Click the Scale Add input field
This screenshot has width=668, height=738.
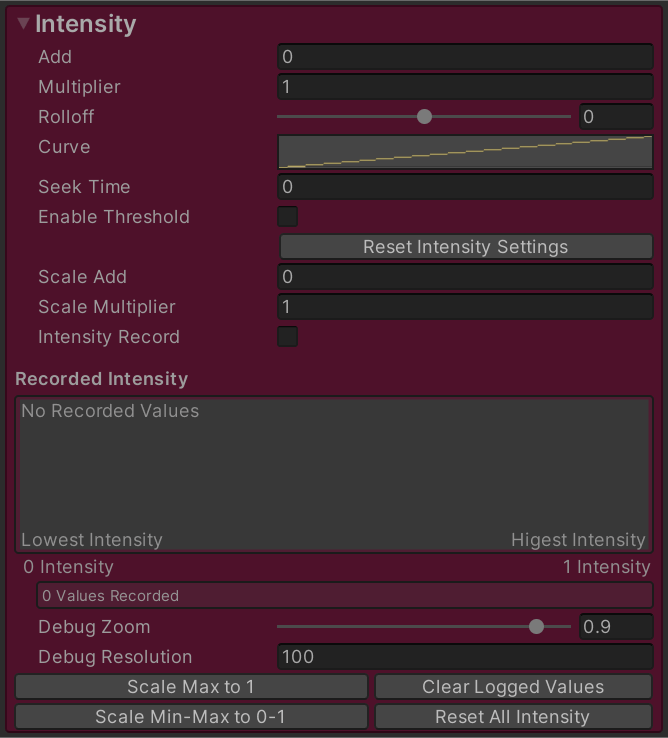pyautogui.click(x=464, y=277)
